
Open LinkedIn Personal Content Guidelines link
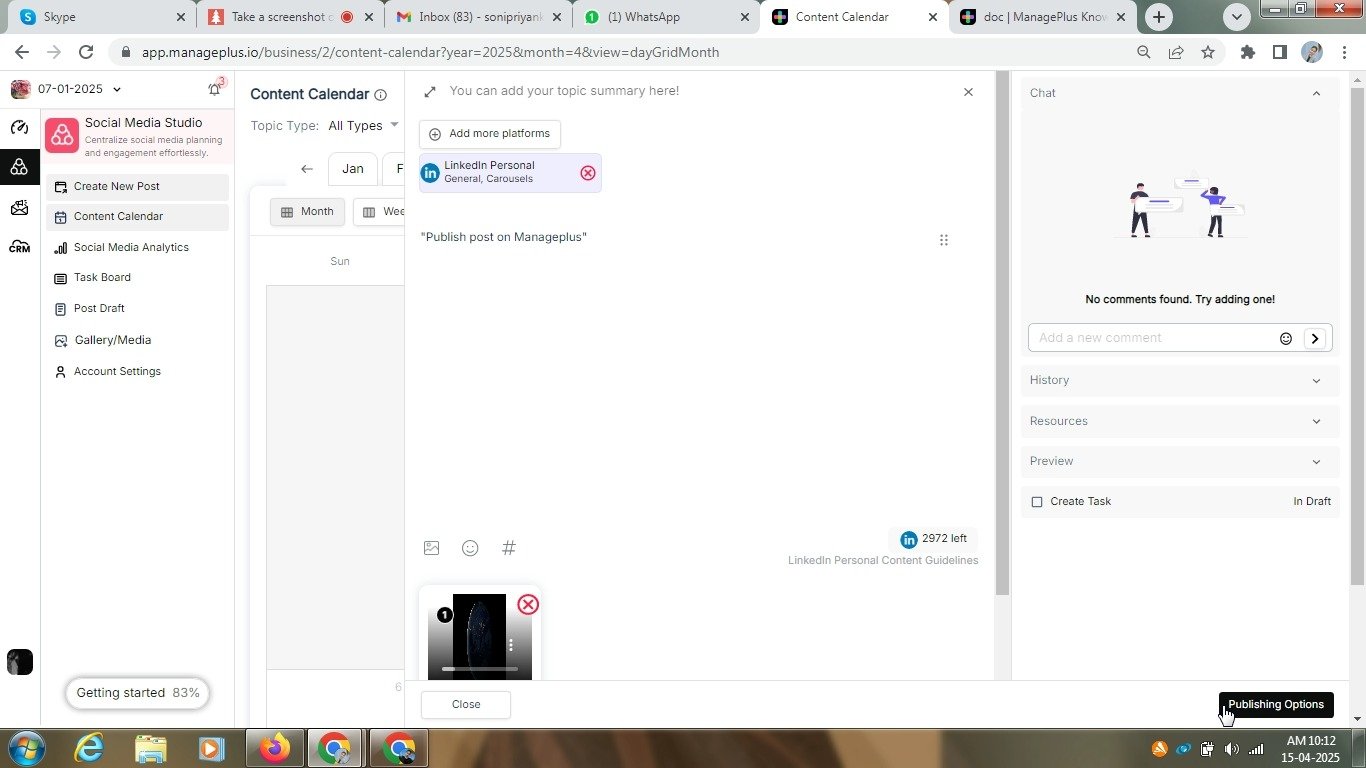pyautogui.click(x=883, y=561)
